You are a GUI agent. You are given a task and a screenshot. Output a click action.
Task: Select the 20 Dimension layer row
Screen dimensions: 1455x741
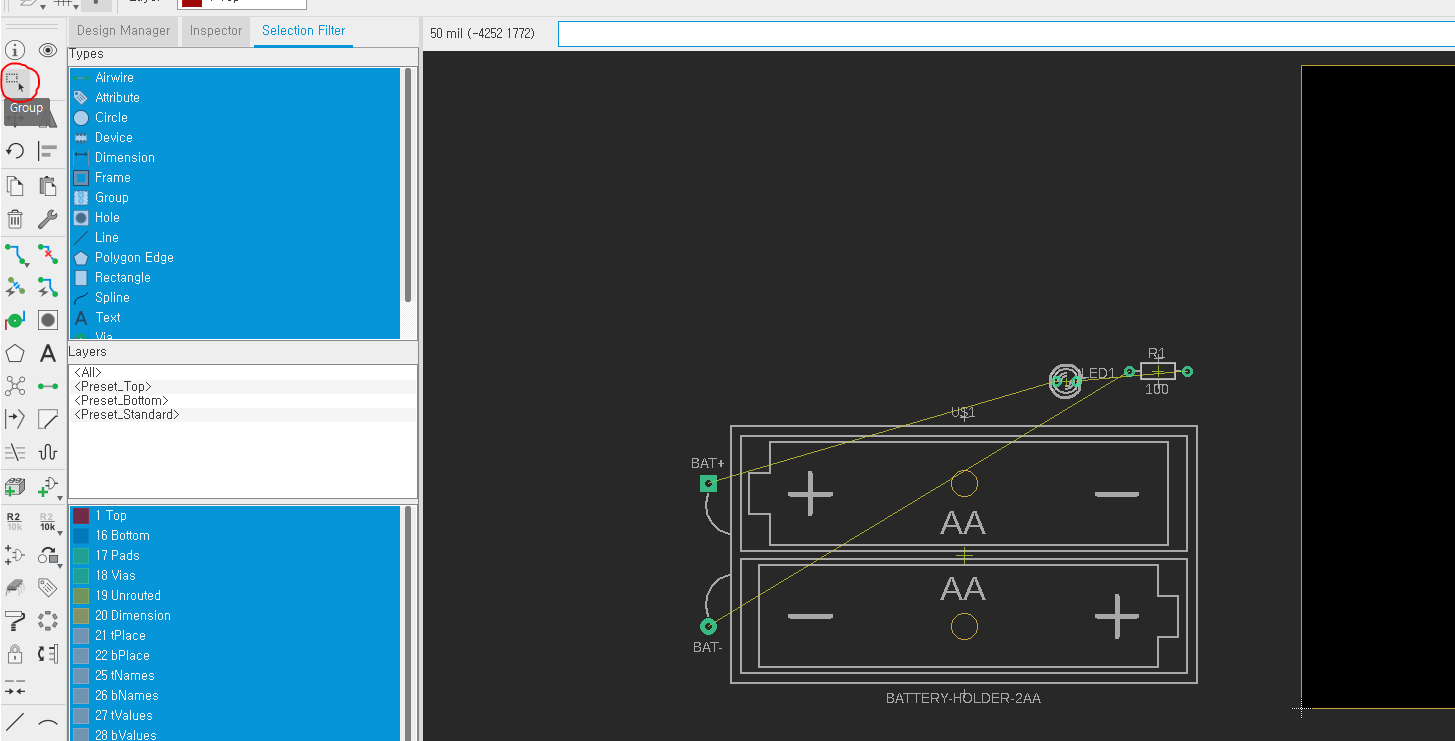tap(236, 615)
